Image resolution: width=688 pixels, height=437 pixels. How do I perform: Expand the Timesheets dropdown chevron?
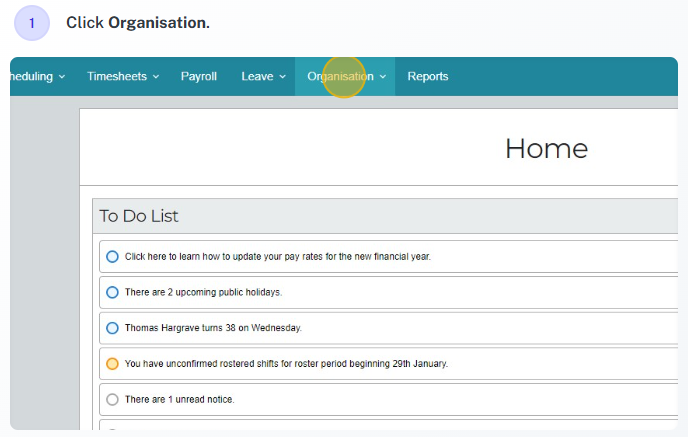click(x=156, y=77)
